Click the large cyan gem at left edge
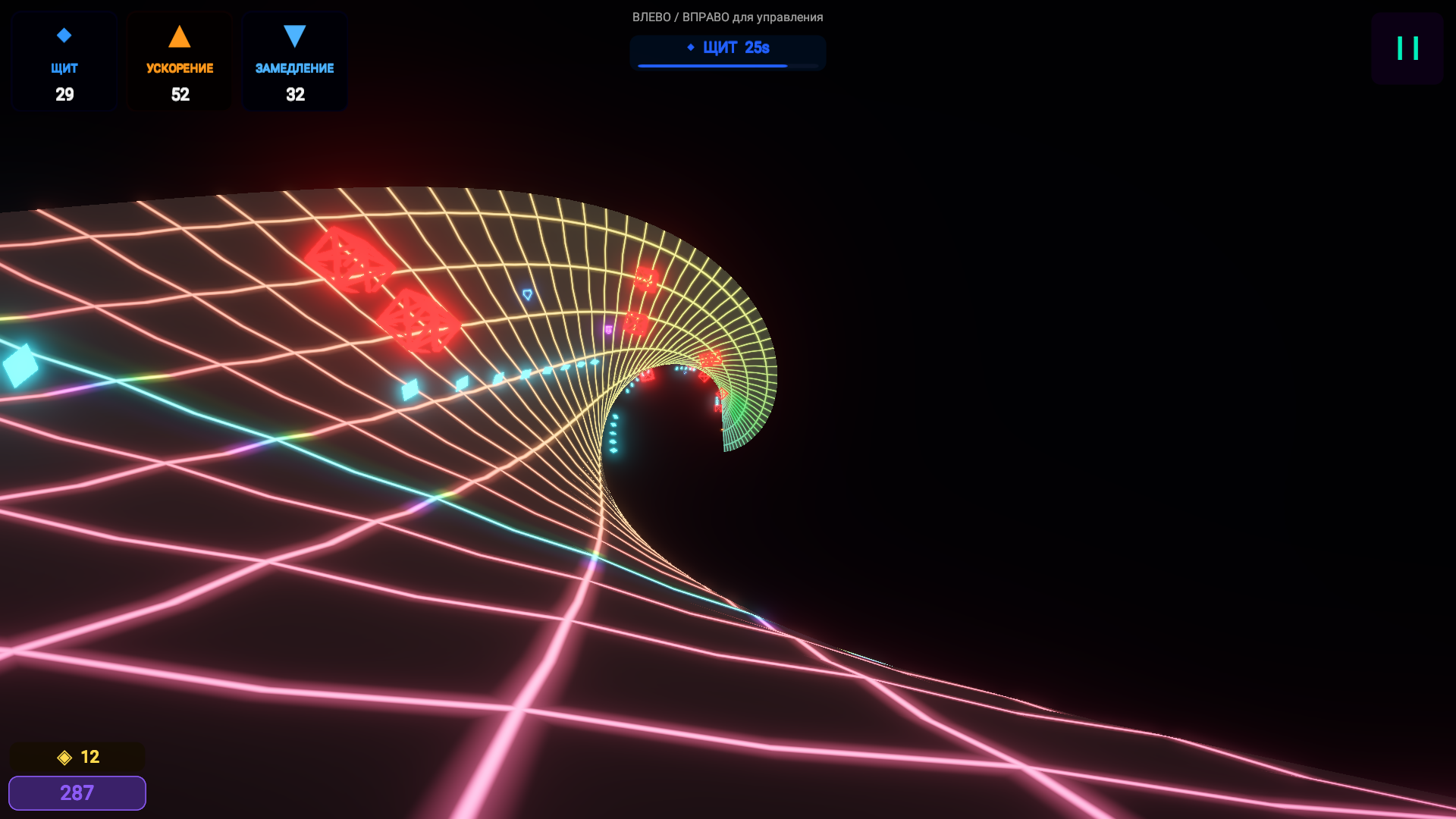 tap(20, 366)
